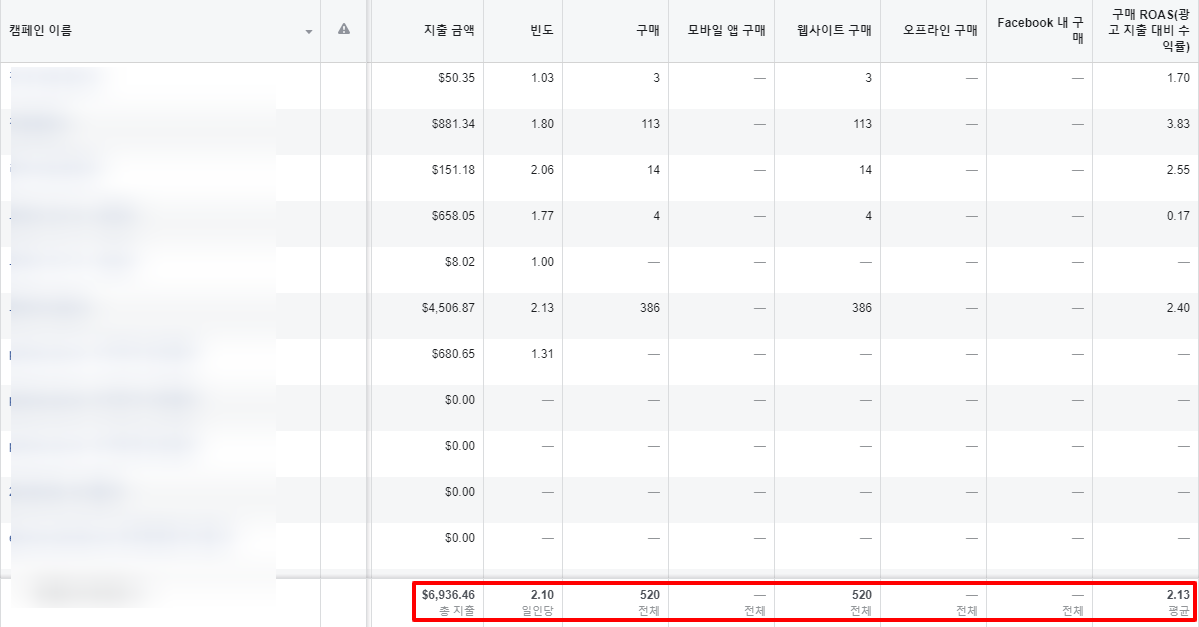Viewport: 1199px width, 627px height.
Task: Sort by the 빈도 column header
Action: (x=538, y=31)
